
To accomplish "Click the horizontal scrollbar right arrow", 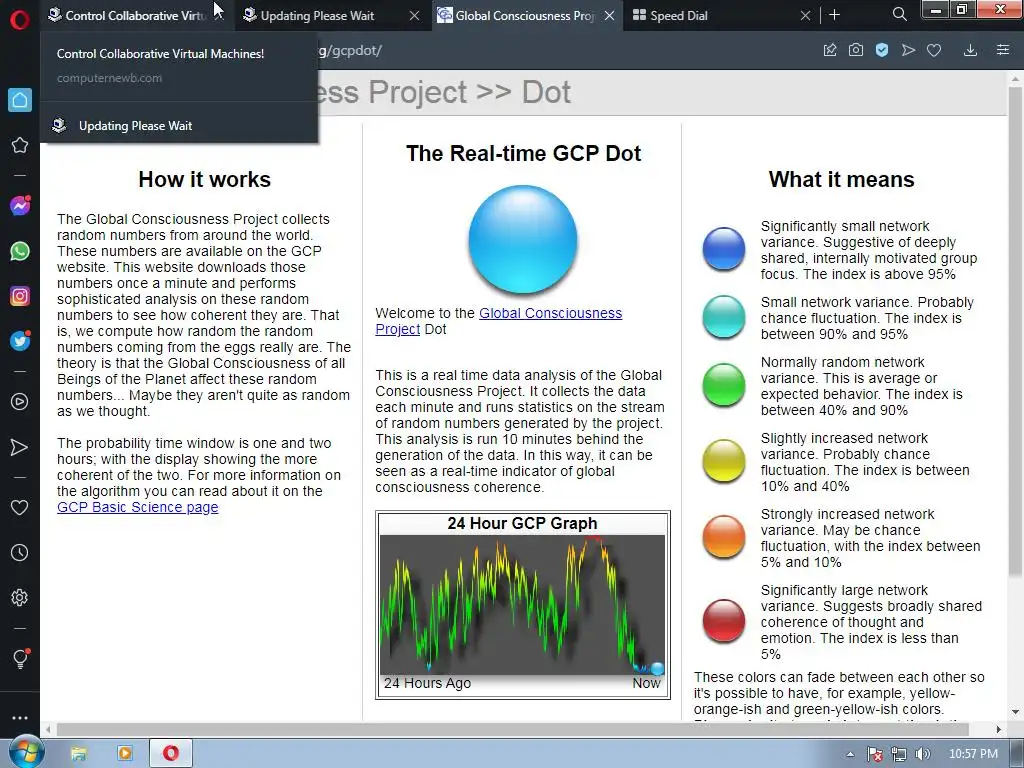I will (999, 729).
